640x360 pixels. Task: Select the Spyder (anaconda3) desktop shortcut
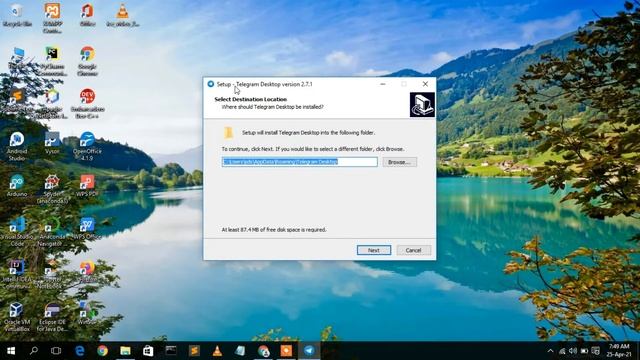point(52,189)
